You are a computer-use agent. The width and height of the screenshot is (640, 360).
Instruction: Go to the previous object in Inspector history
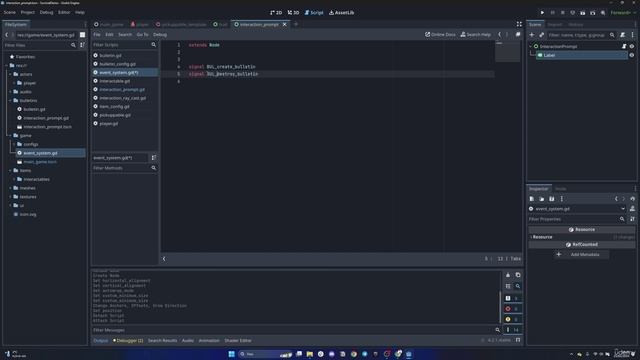click(616, 199)
